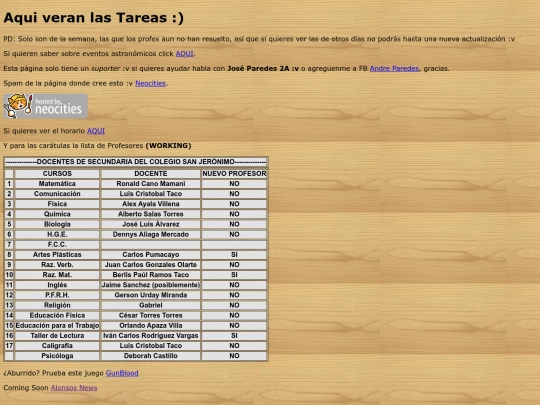Click the table title 'DOCENTES DE SECUNDARIA DEL COLEGIO SAN JERÓNIMO'
This screenshot has height=405, width=540.
[x=136, y=162]
